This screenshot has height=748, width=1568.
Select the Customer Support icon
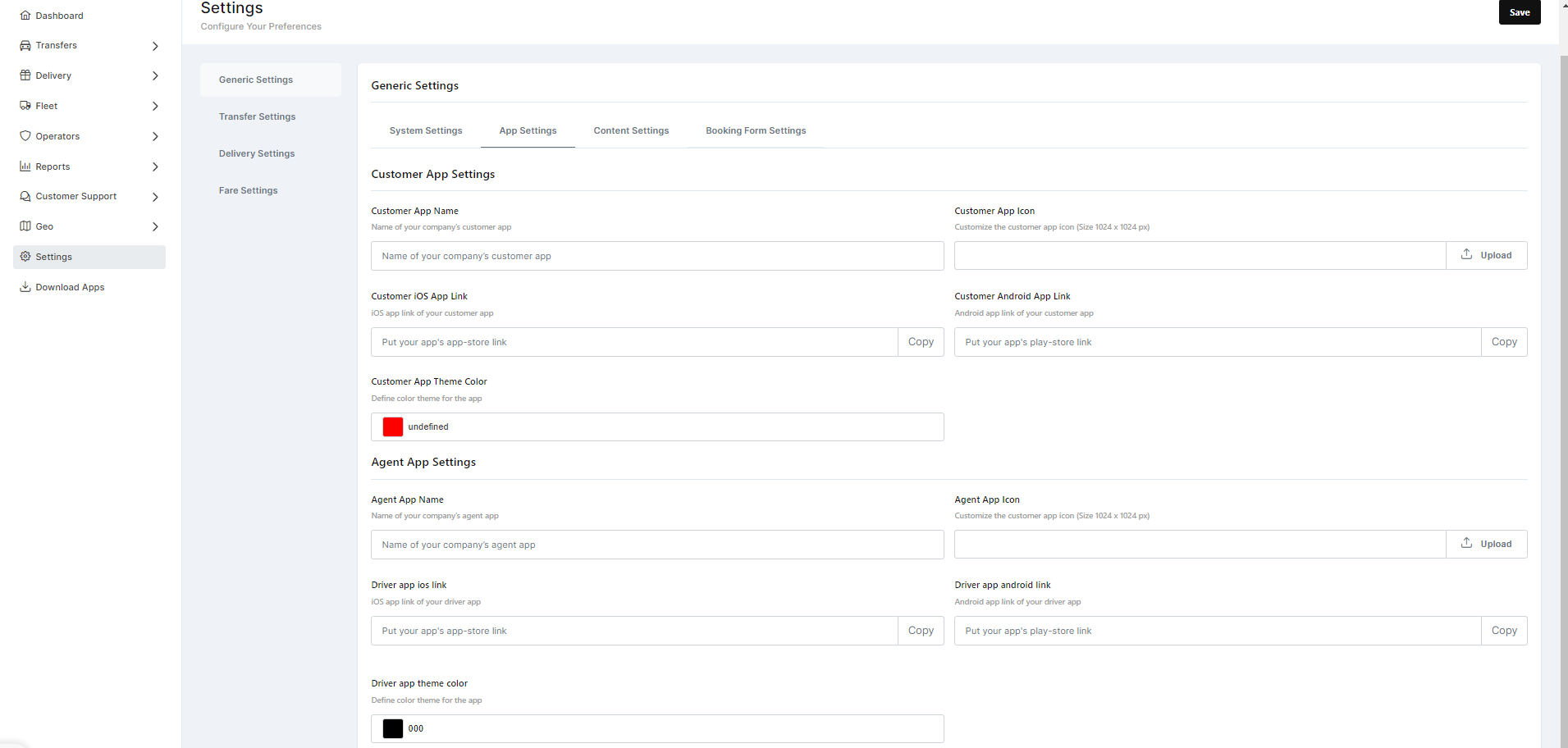click(x=25, y=196)
